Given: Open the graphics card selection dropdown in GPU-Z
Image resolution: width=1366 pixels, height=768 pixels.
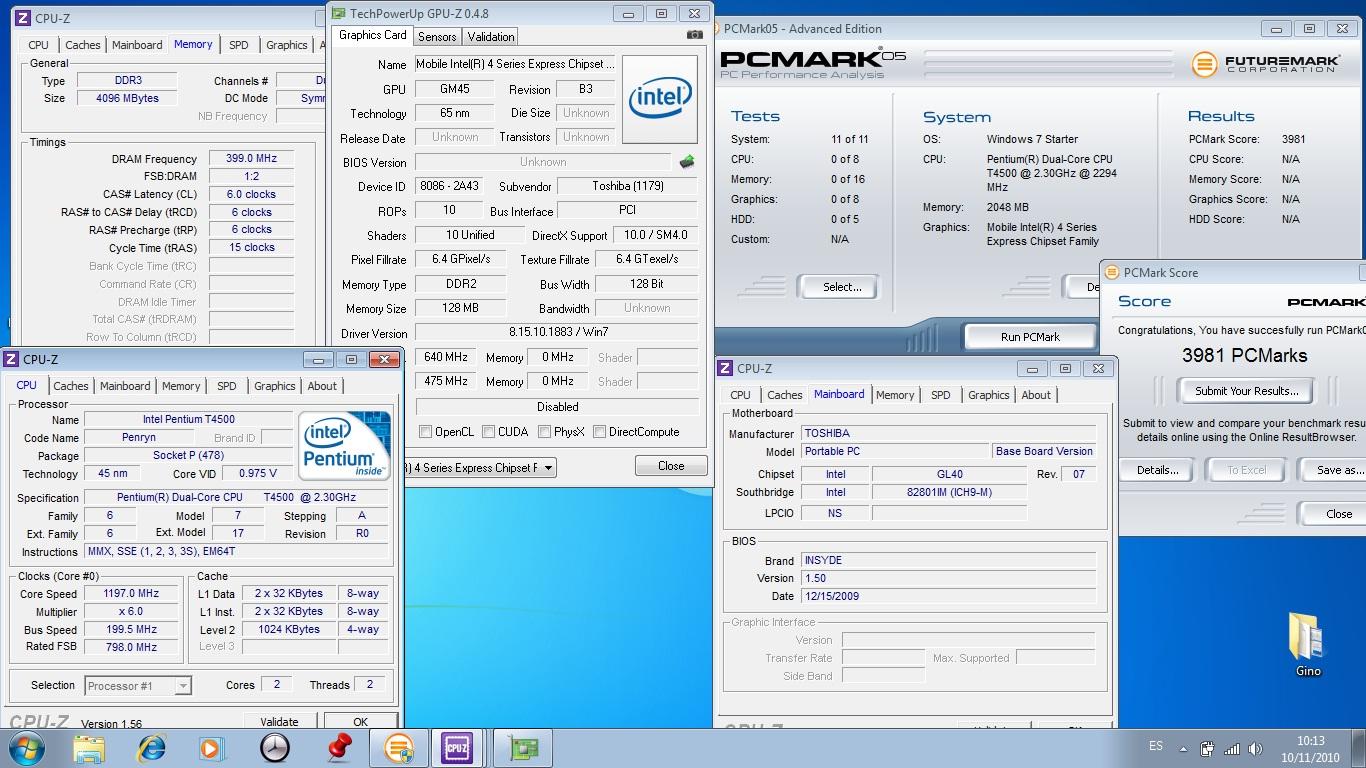Looking at the screenshot, I should (x=548, y=468).
